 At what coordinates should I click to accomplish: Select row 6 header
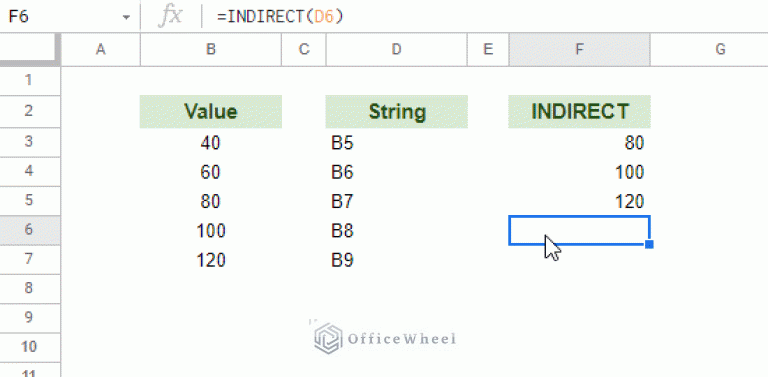30,230
